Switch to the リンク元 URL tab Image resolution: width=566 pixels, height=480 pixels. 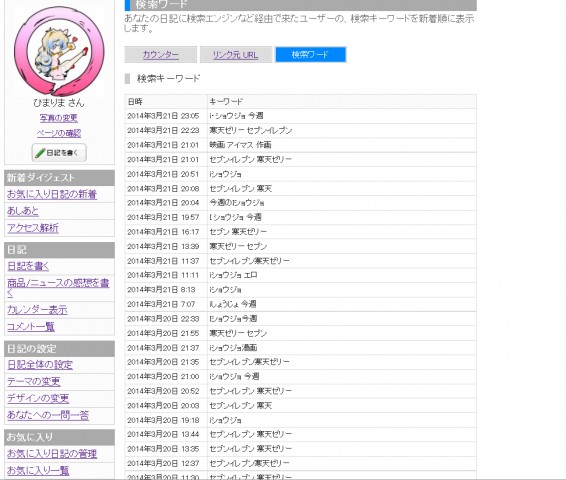pyautogui.click(x=236, y=54)
